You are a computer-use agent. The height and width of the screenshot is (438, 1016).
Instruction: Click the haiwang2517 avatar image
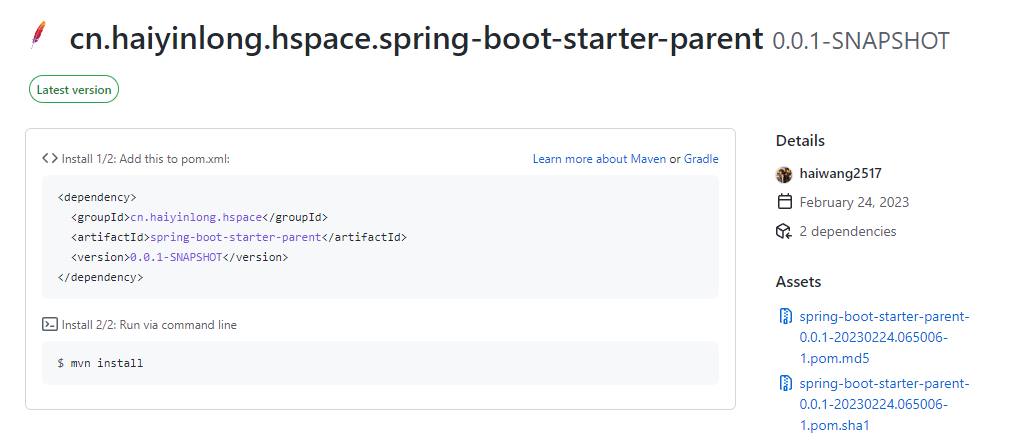pyautogui.click(x=784, y=174)
